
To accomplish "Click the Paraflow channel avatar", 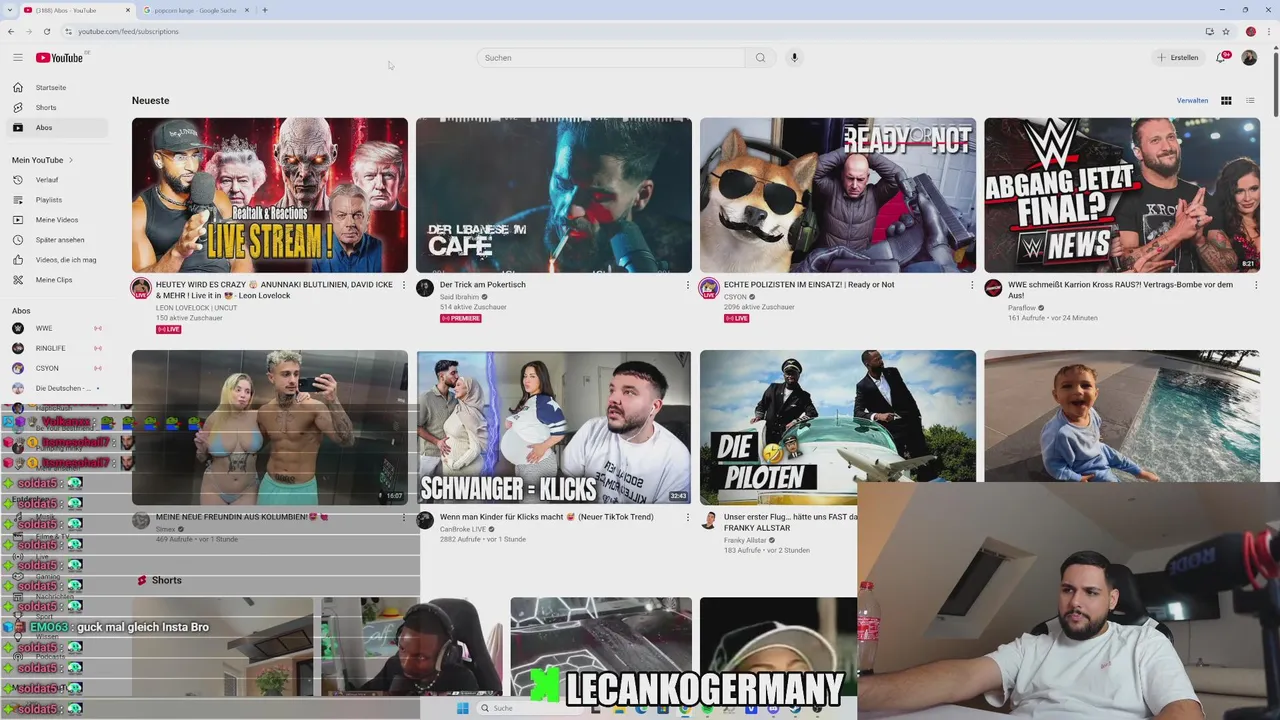I will [993, 288].
